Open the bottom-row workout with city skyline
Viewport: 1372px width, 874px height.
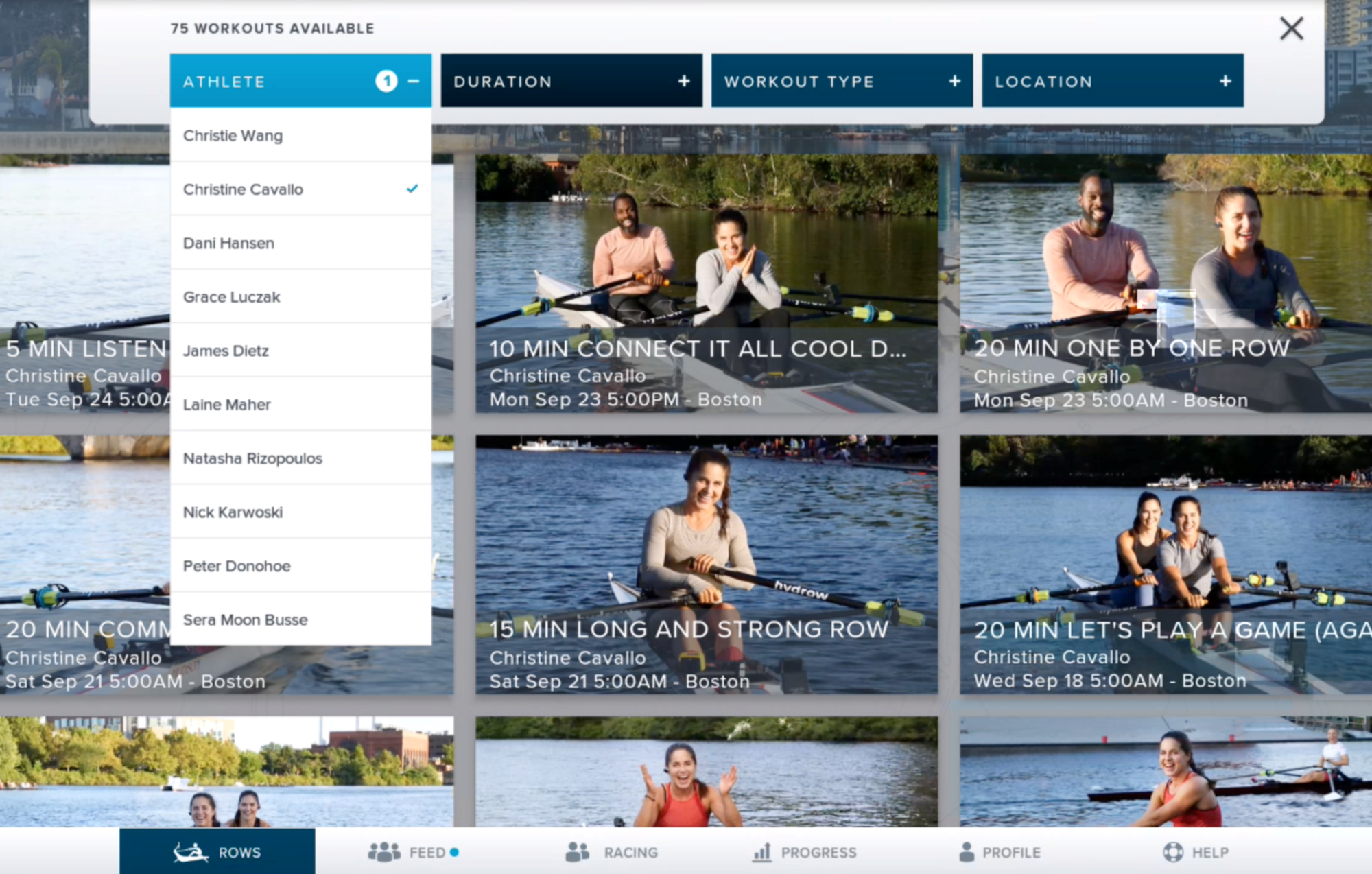click(x=226, y=772)
